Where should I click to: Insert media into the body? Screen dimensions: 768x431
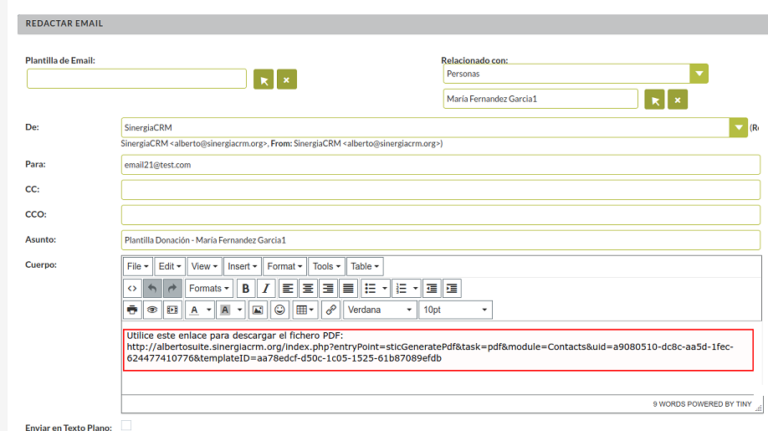172,310
